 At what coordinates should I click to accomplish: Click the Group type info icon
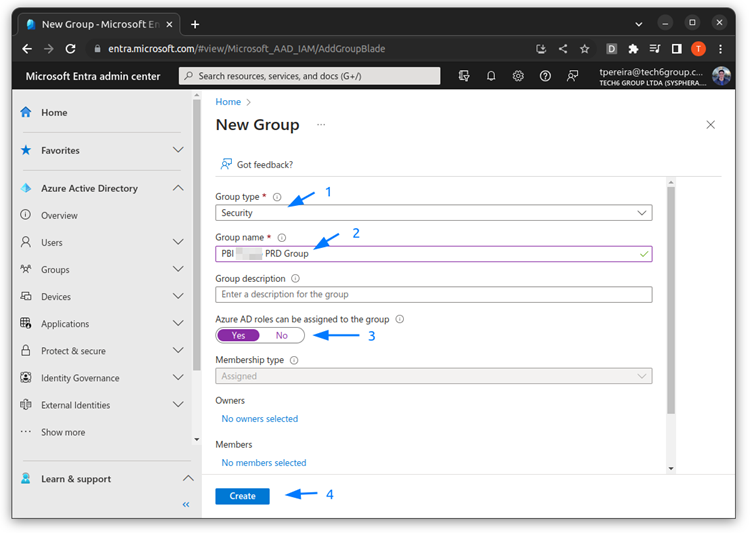(277, 197)
